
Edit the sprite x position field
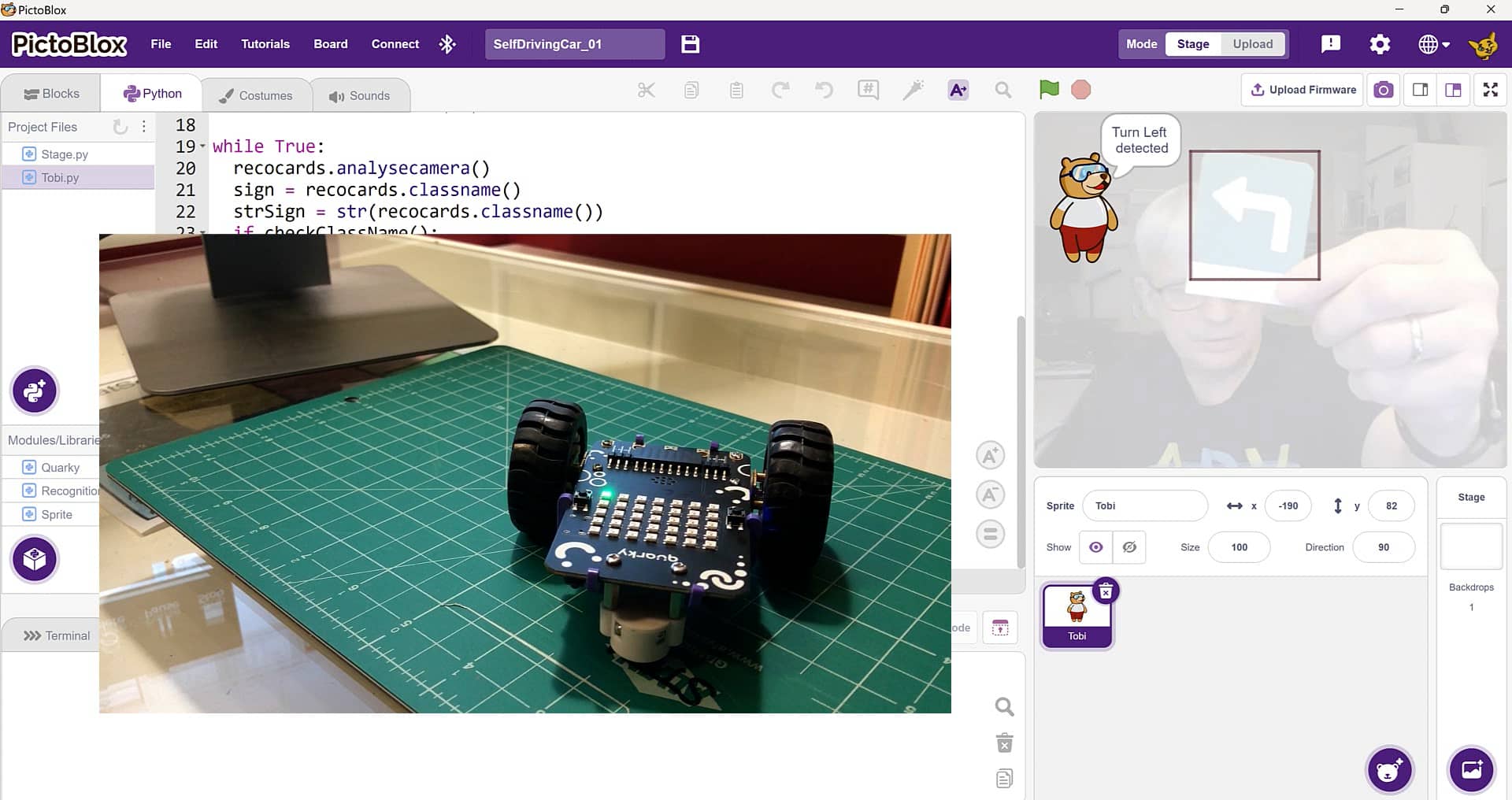click(1288, 506)
